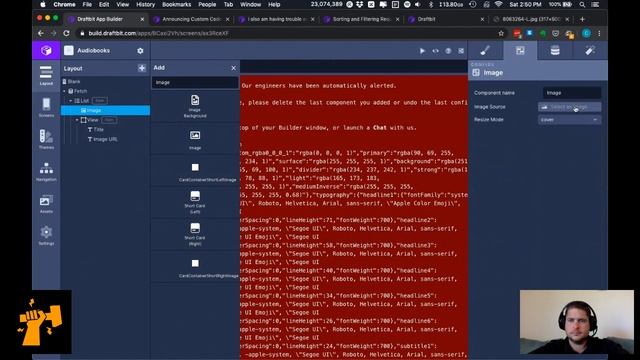Click the play preview icon

(x=422, y=51)
